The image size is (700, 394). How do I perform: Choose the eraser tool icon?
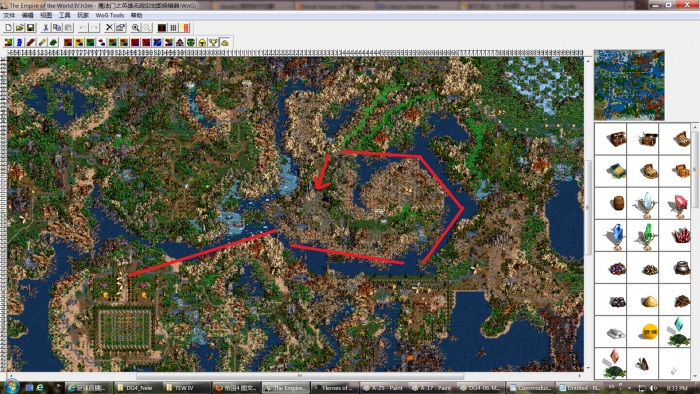[x=42, y=43]
